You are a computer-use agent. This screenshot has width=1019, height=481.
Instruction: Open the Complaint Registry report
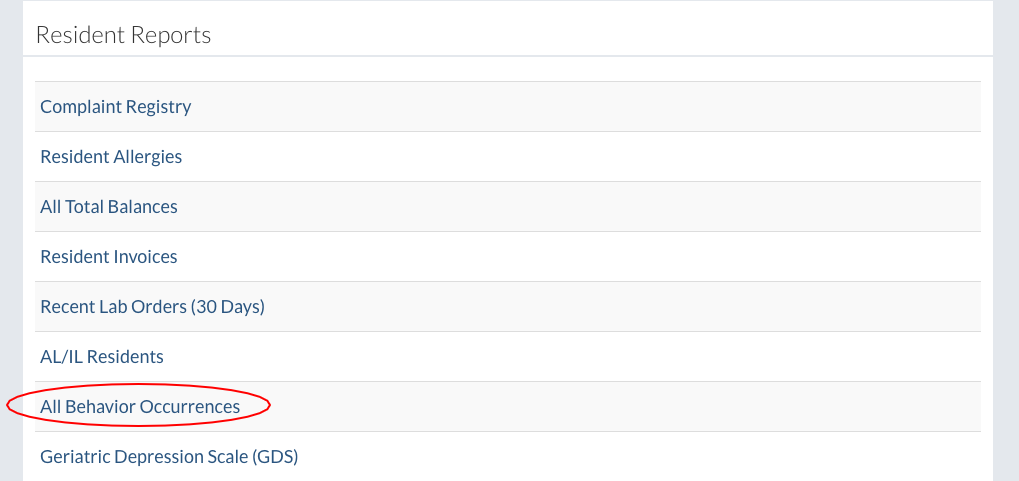click(115, 107)
